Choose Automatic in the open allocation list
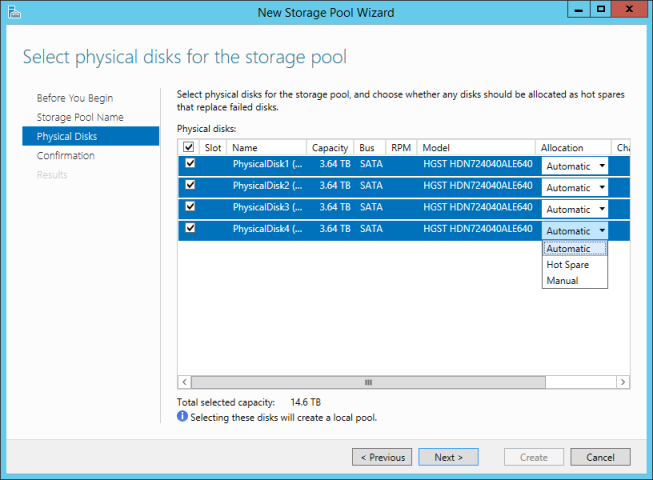 pos(575,249)
